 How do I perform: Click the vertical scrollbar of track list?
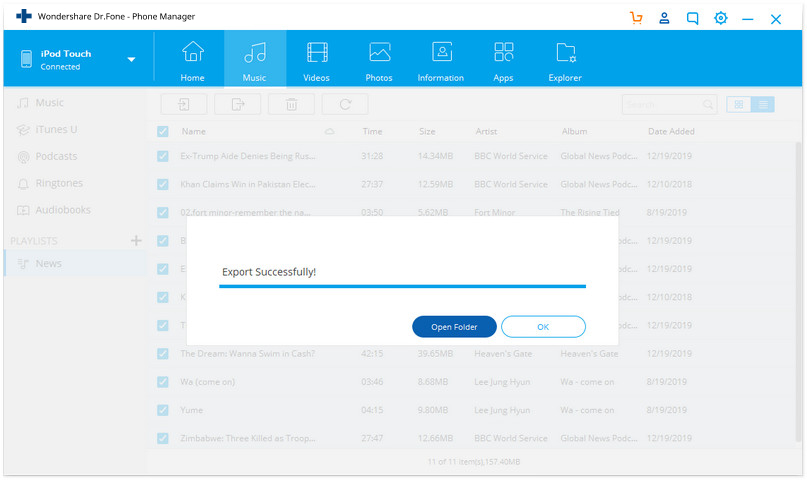point(798,293)
